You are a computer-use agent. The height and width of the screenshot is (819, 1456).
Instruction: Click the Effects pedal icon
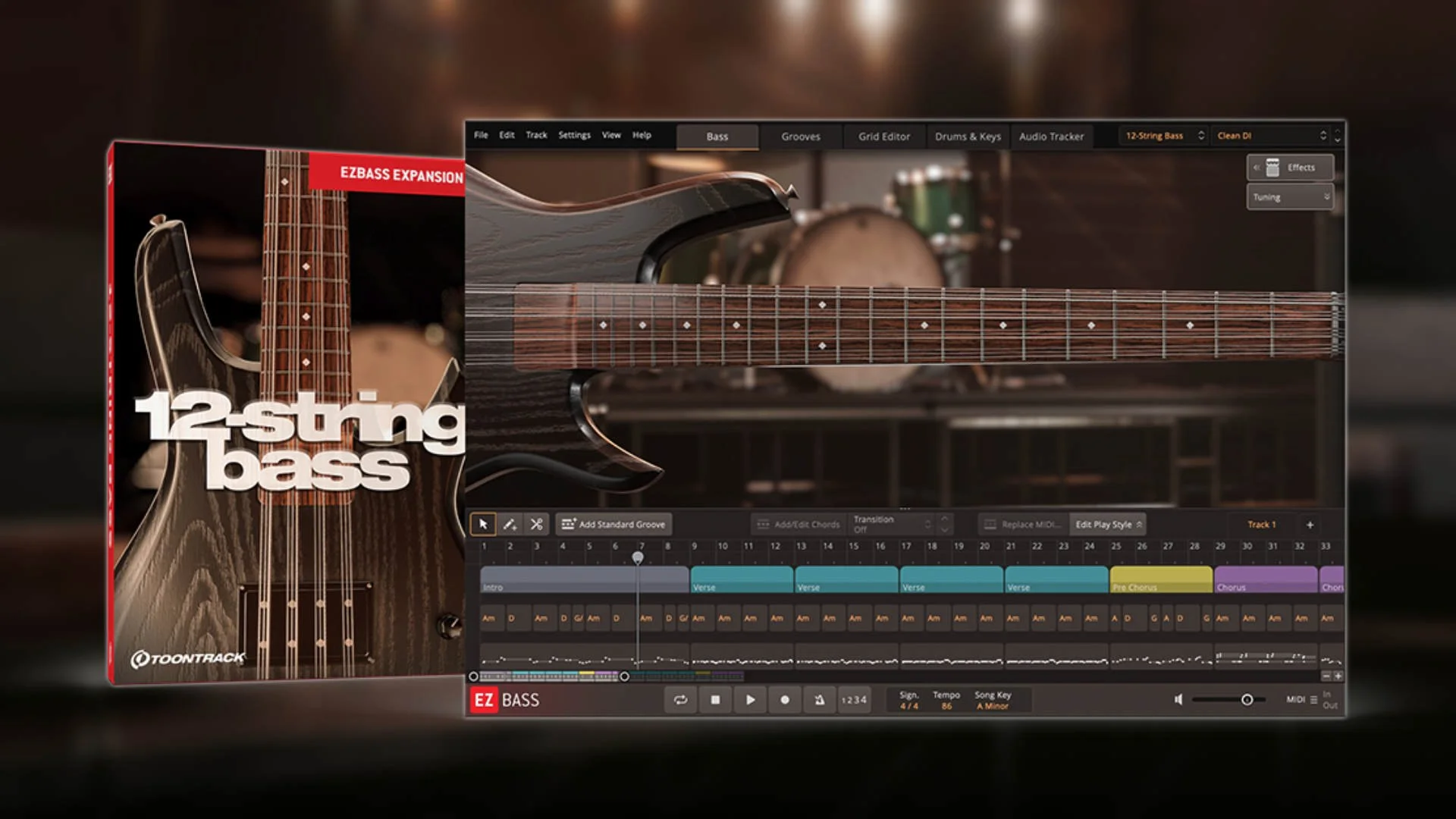tap(1272, 168)
